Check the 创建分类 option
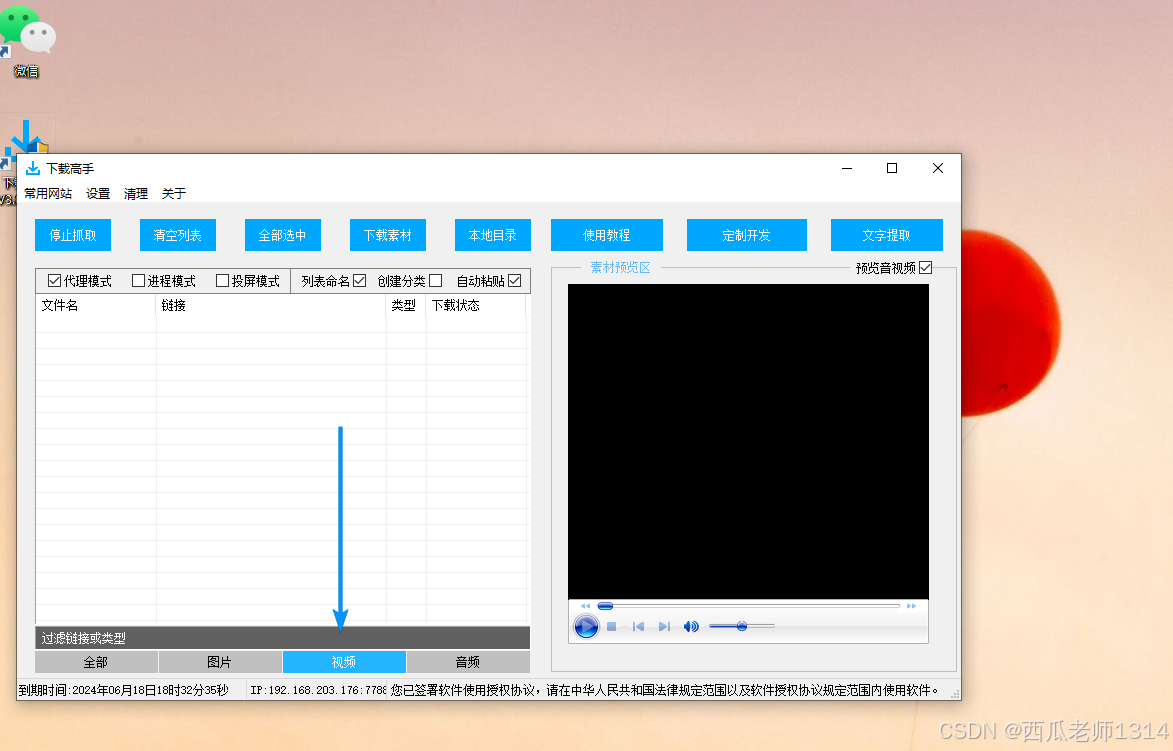The height and width of the screenshot is (751, 1173). 437,281
